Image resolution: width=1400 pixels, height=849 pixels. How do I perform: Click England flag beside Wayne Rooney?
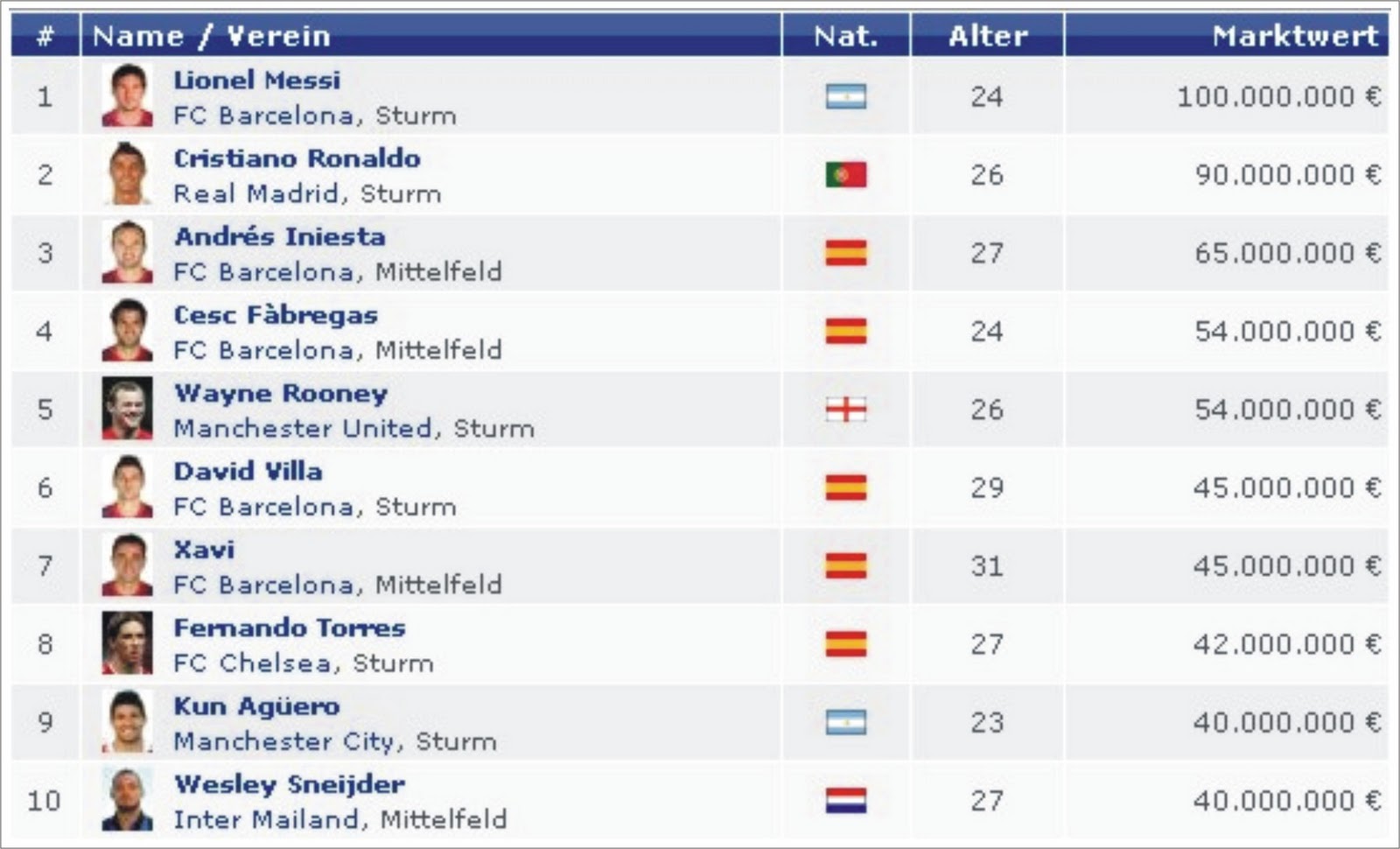tap(845, 409)
